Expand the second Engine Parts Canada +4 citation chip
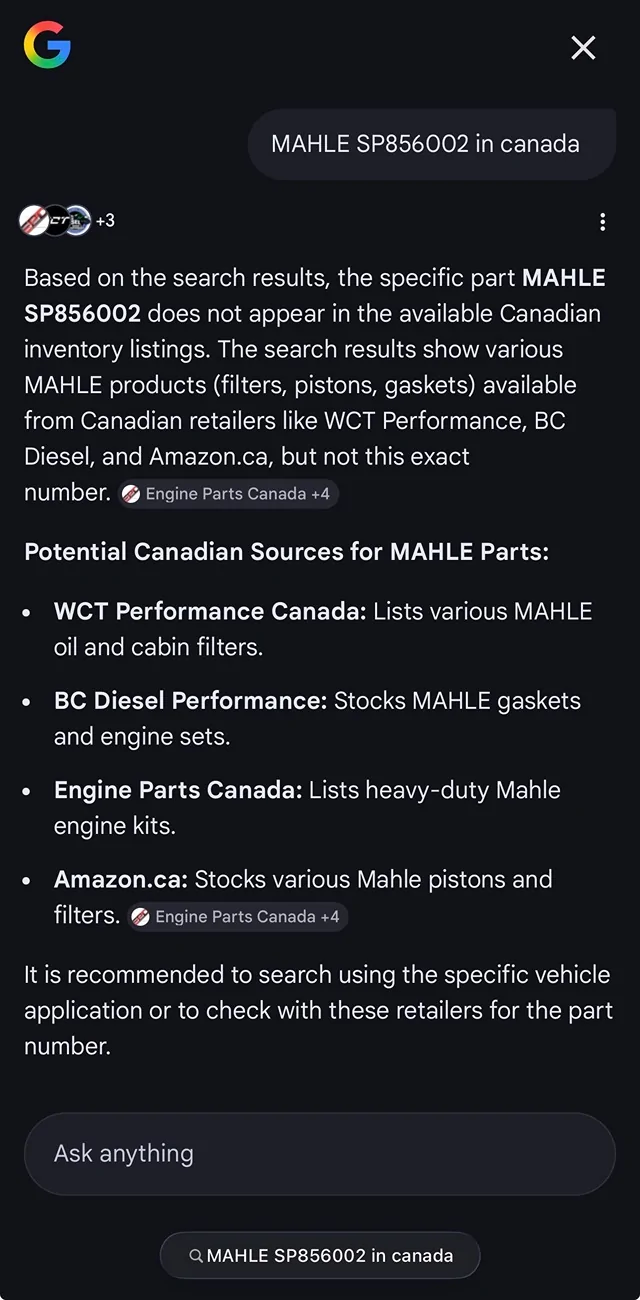The width and height of the screenshot is (640, 1300). point(237,916)
